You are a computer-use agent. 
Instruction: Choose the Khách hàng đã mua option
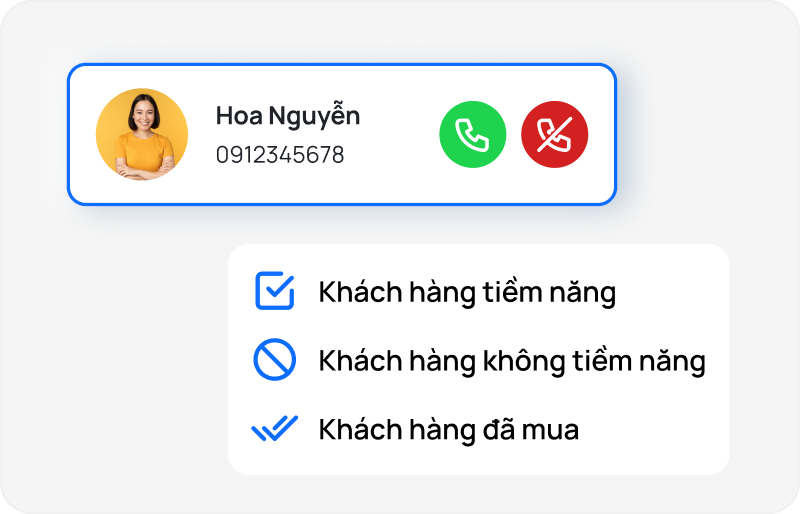pos(449,430)
